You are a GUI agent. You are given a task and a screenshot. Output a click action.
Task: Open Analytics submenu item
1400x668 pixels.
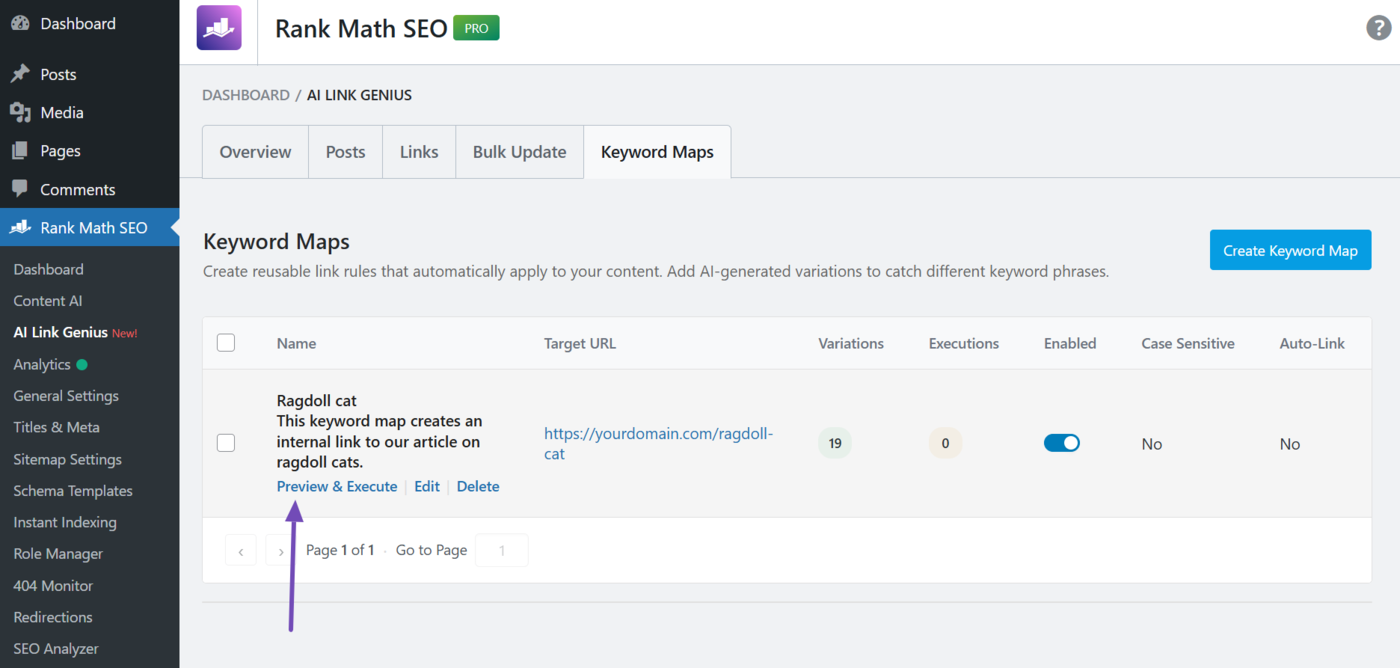click(42, 364)
